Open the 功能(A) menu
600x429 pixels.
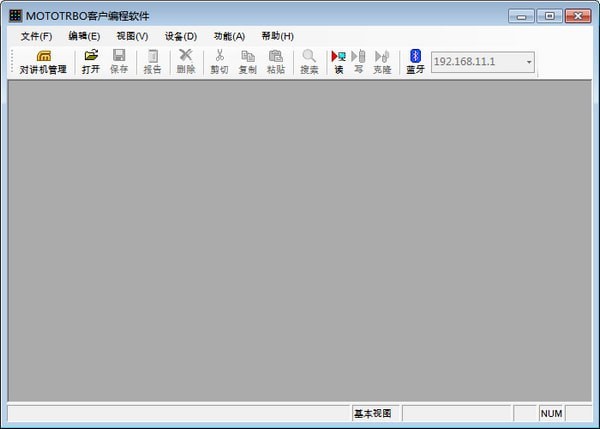coord(229,36)
